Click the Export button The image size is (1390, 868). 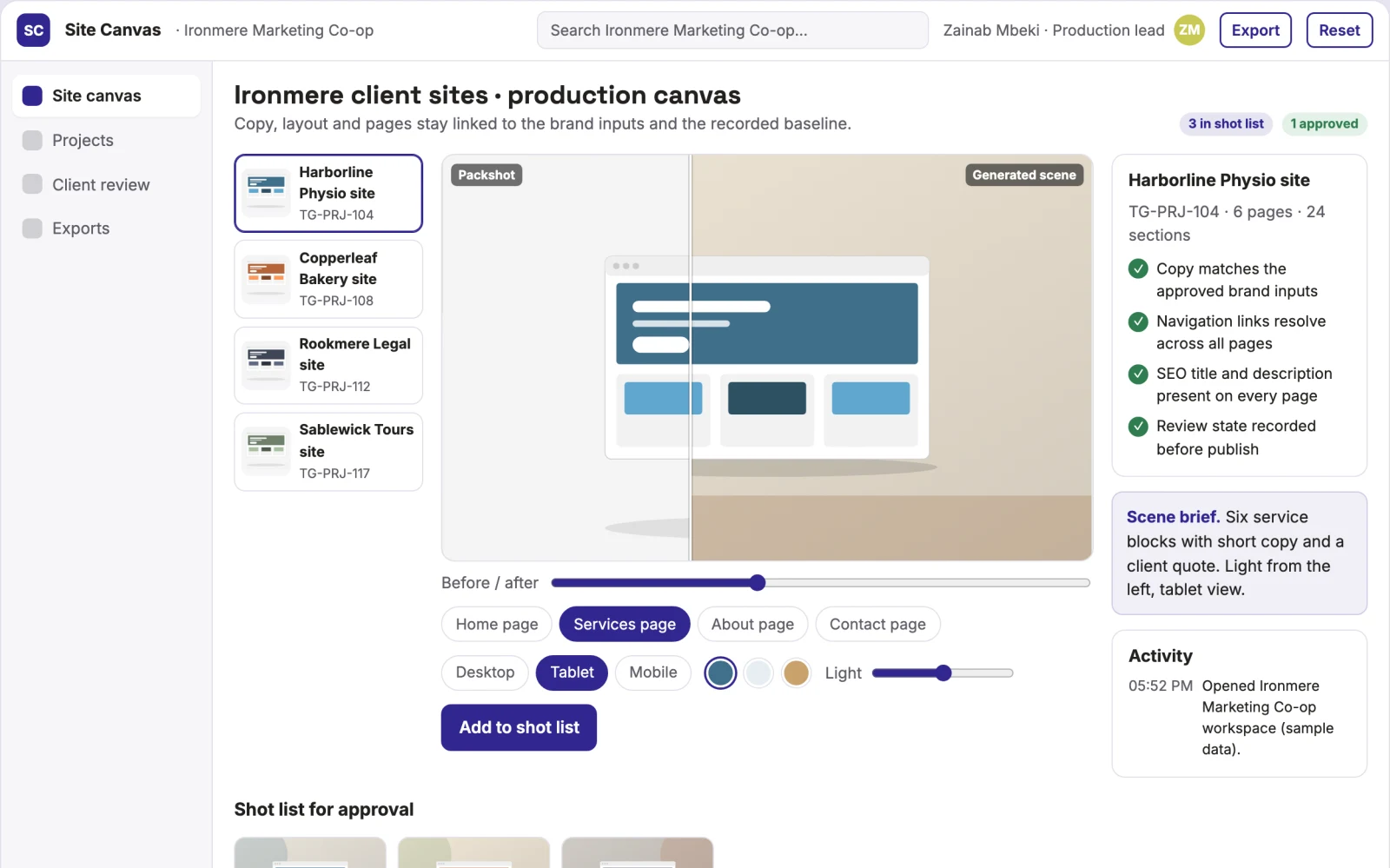click(x=1255, y=30)
